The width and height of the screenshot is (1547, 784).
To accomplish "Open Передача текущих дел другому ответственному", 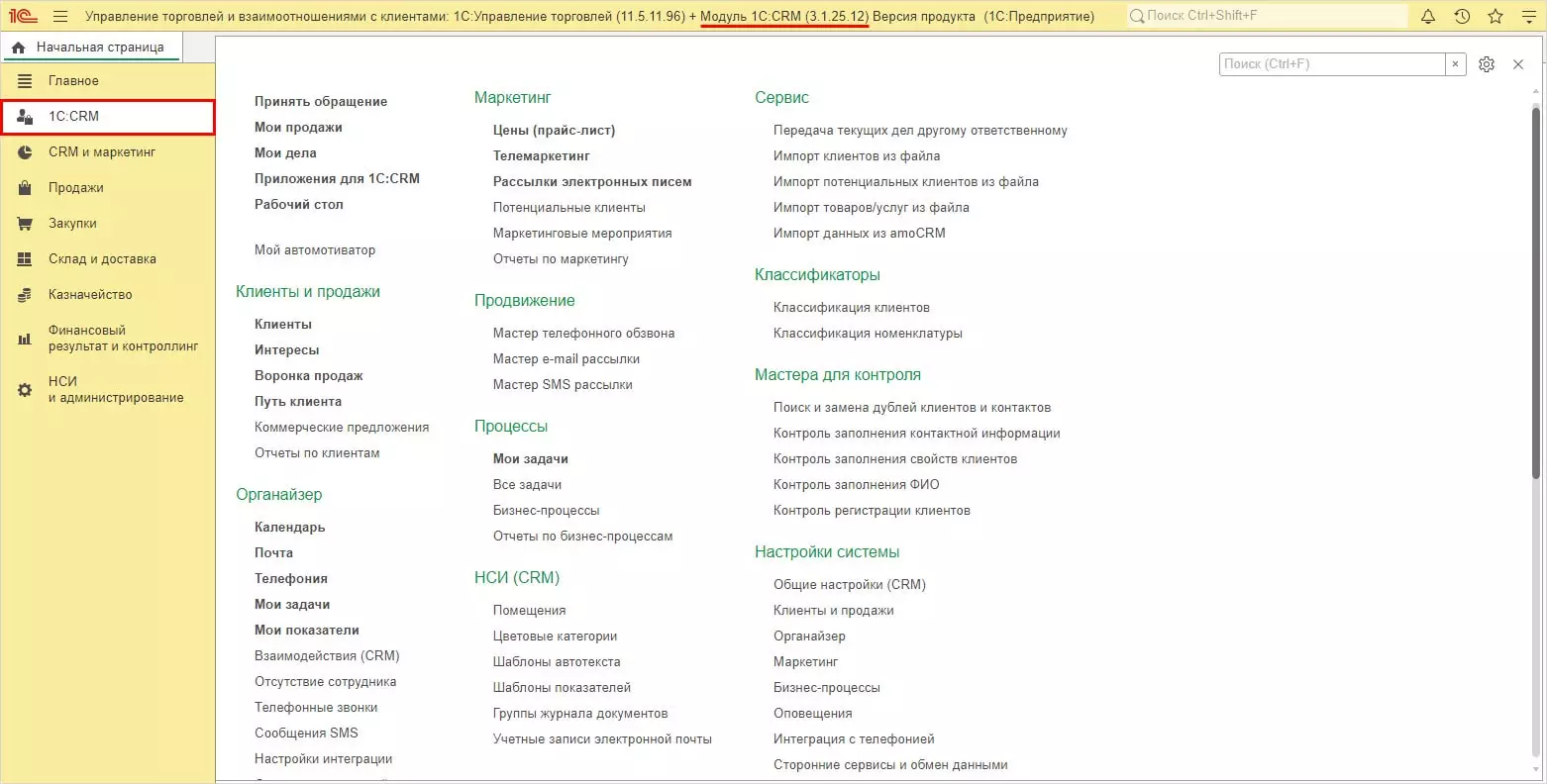I will coord(920,131).
